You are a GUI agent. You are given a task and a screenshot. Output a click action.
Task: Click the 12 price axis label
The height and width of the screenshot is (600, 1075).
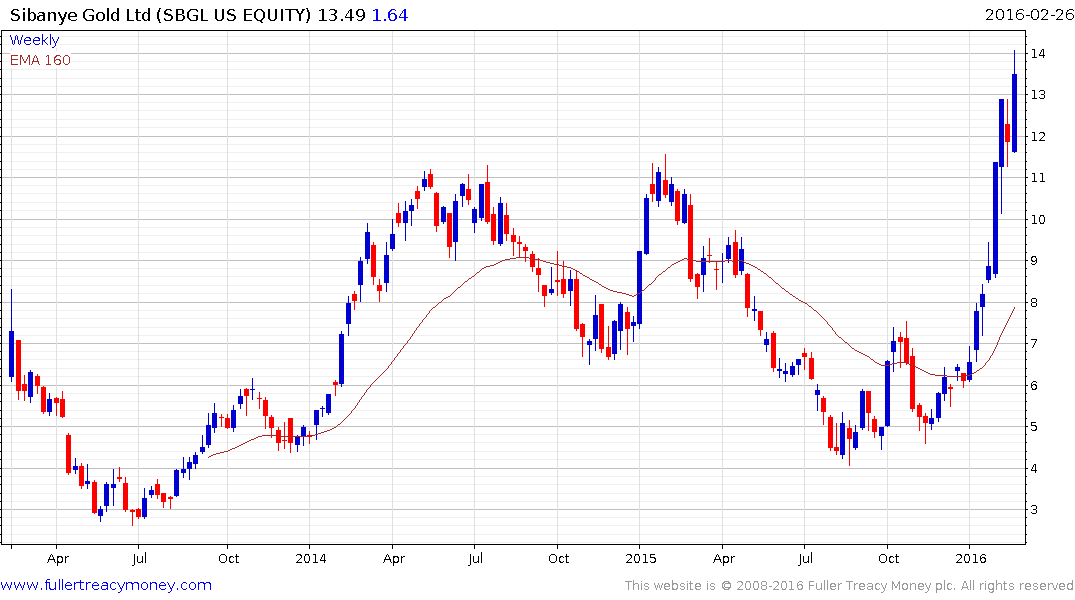1038,136
